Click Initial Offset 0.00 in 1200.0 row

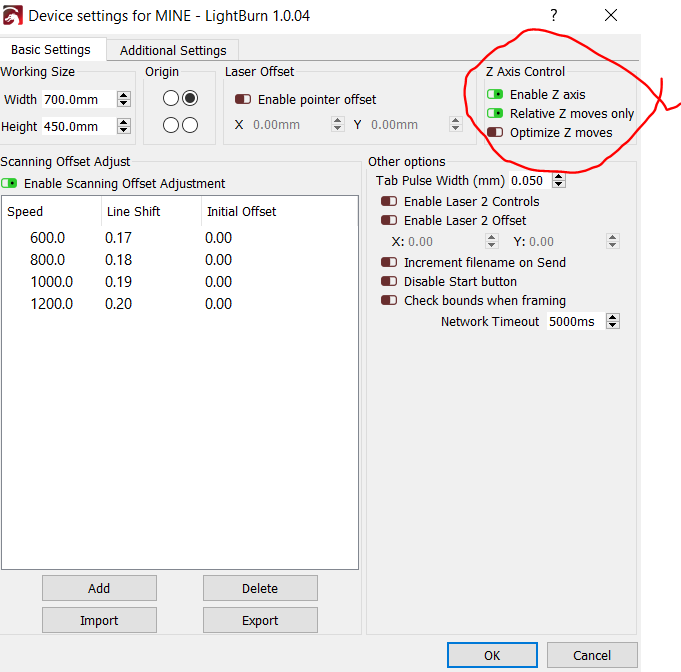(x=218, y=304)
